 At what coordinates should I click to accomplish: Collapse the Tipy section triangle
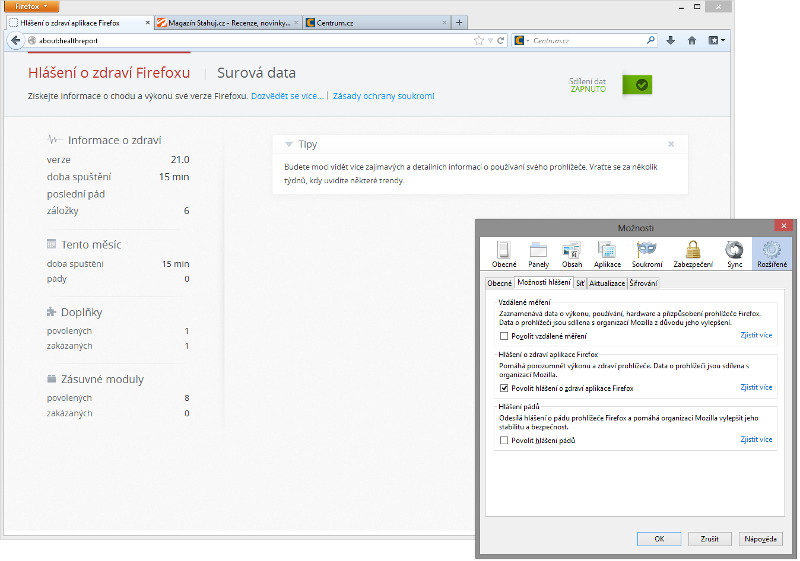click(x=289, y=144)
